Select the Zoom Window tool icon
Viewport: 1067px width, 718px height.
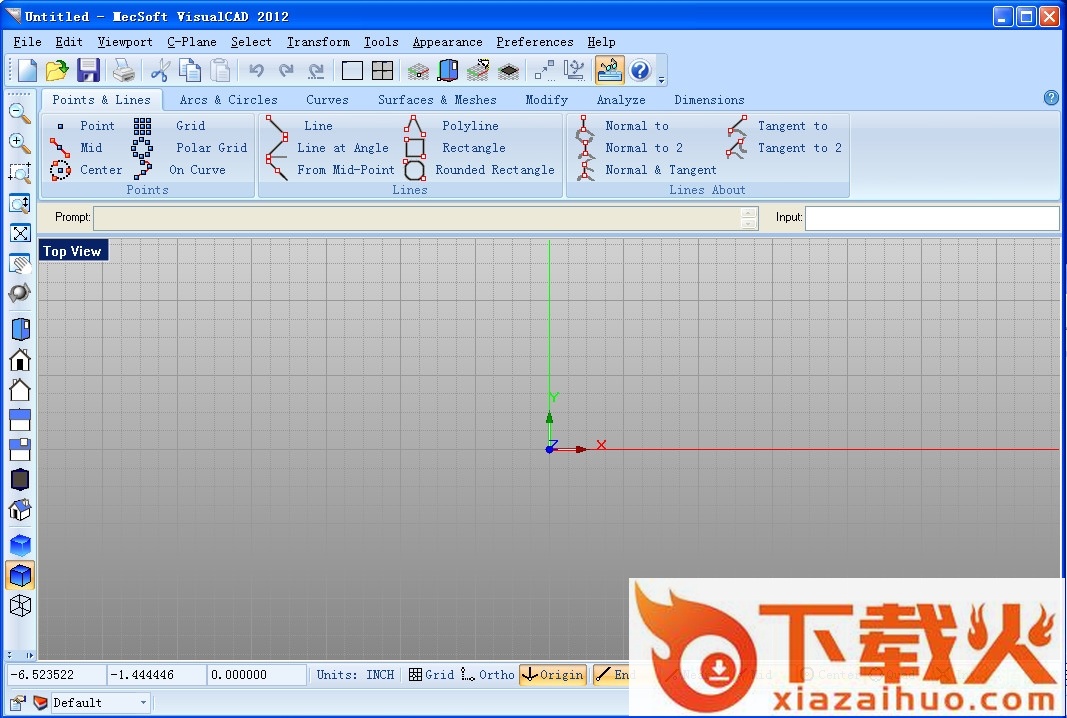point(20,173)
